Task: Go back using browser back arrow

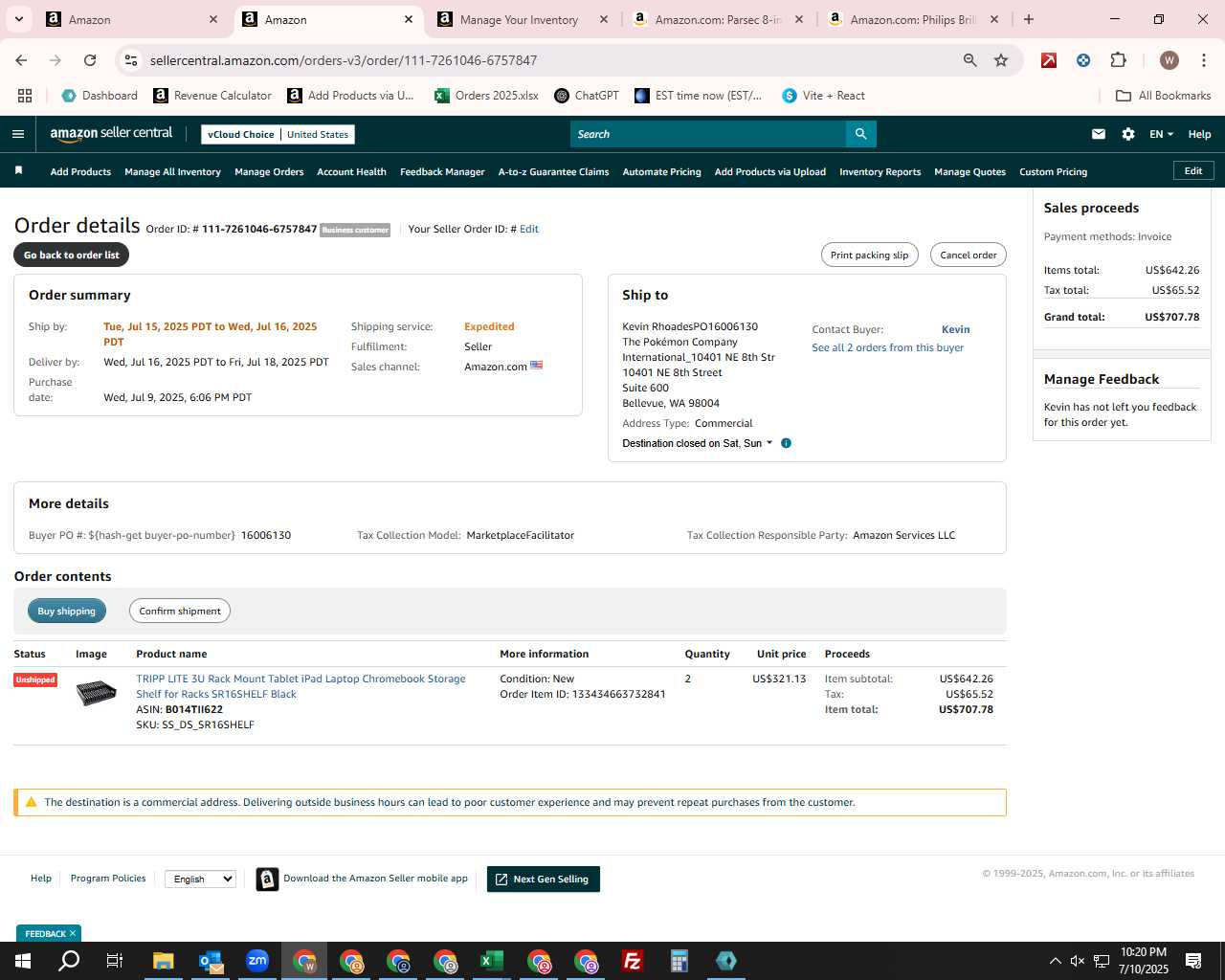Action: tap(21, 60)
